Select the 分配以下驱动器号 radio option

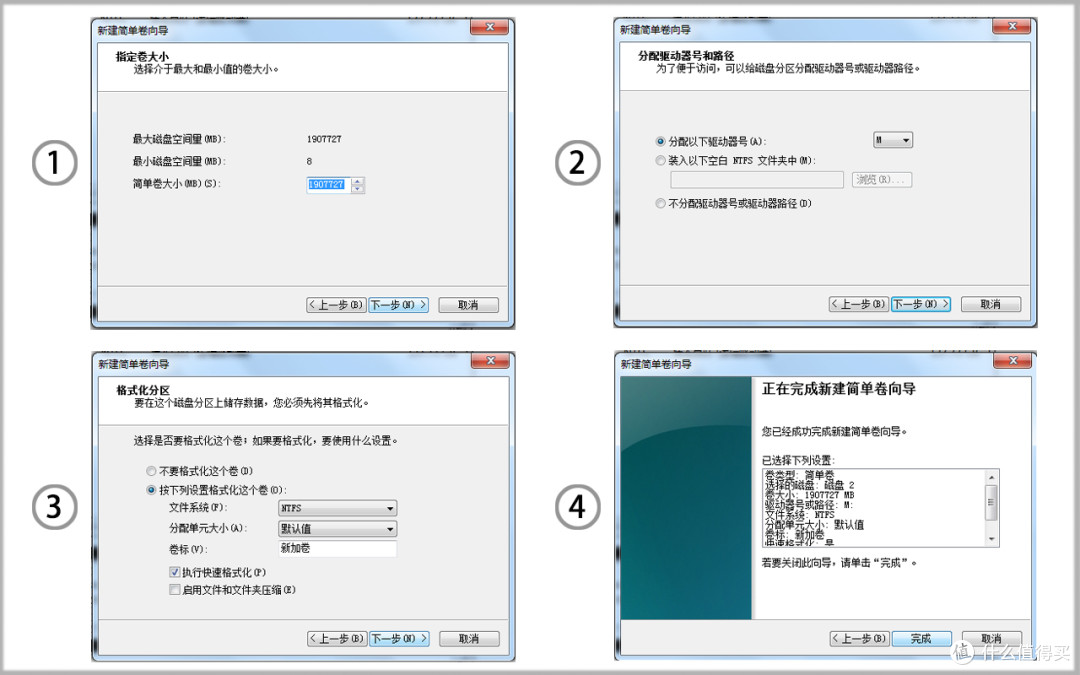point(661,141)
